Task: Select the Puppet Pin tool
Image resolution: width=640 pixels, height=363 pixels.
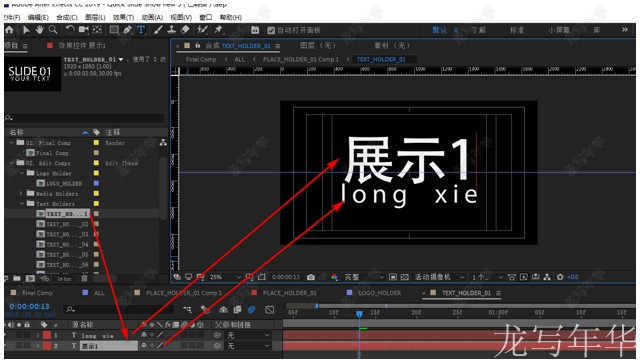Action: coord(218,29)
